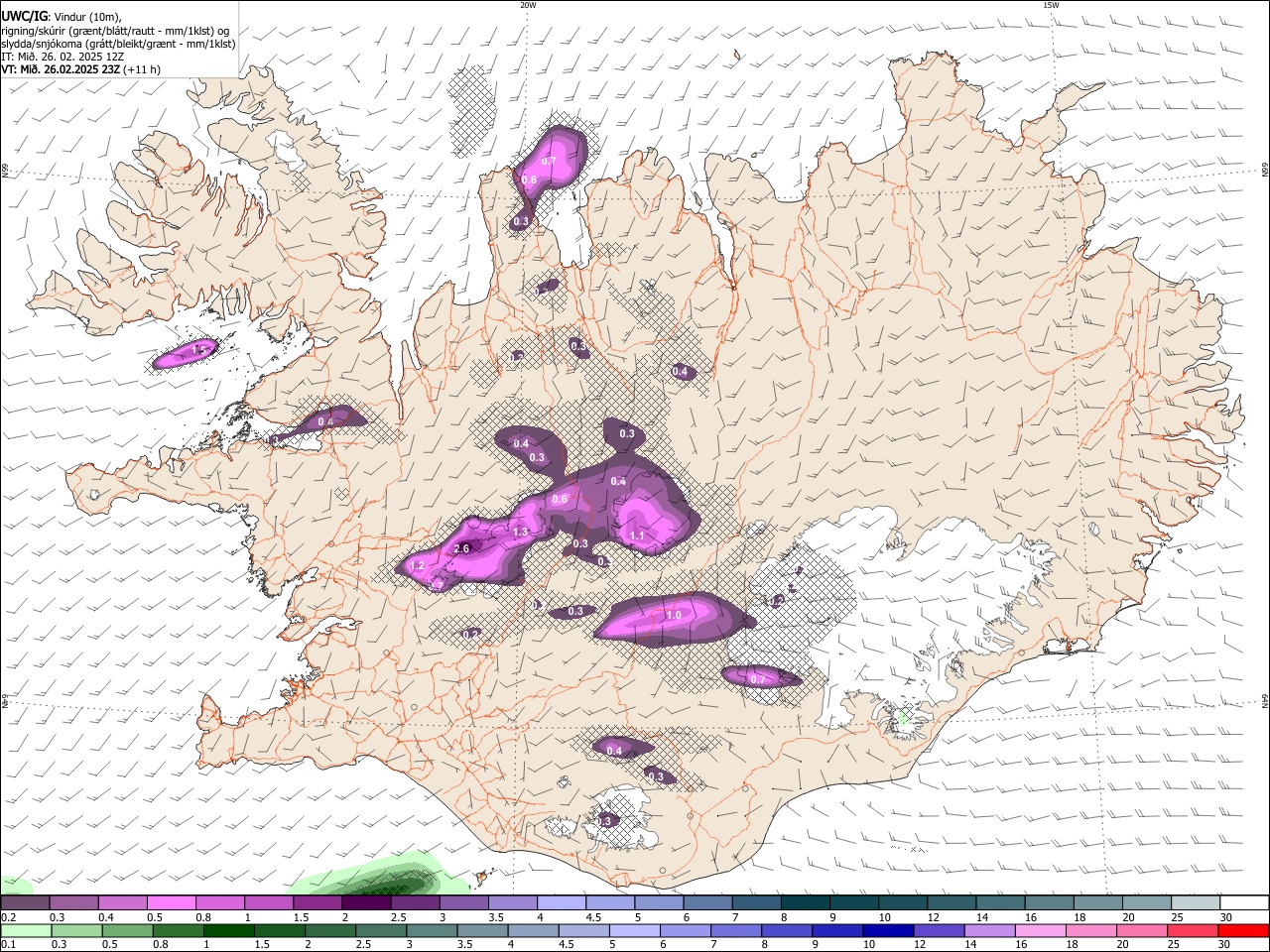
Task: Click the '1.3' snowfall value on the map
Action: [521, 532]
